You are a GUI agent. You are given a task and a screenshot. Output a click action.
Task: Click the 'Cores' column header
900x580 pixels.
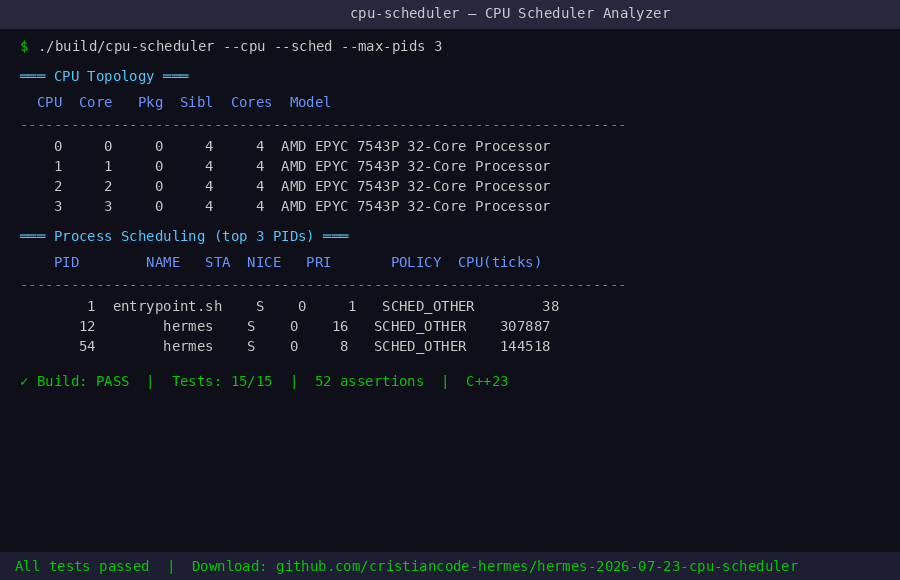pyautogui.click(x=251, y=102)
